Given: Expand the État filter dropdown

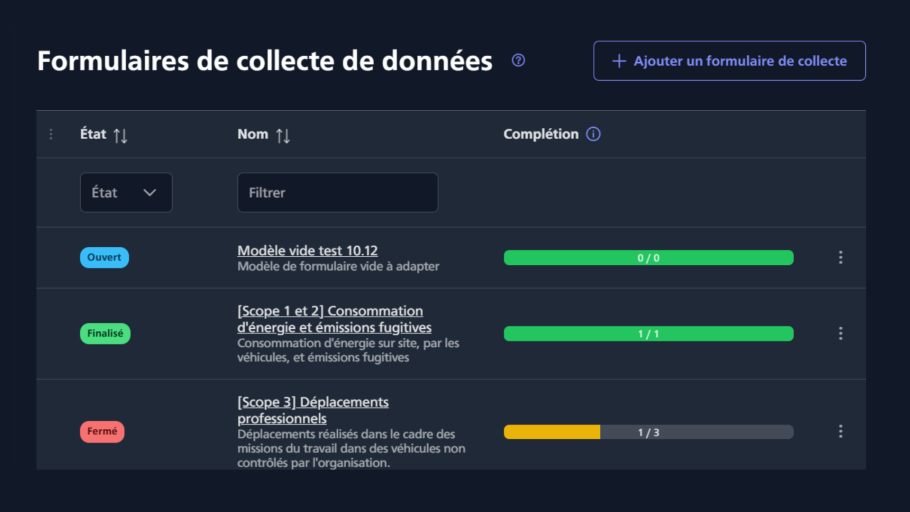Looking at the screenshot, I should tap(126, 193).
